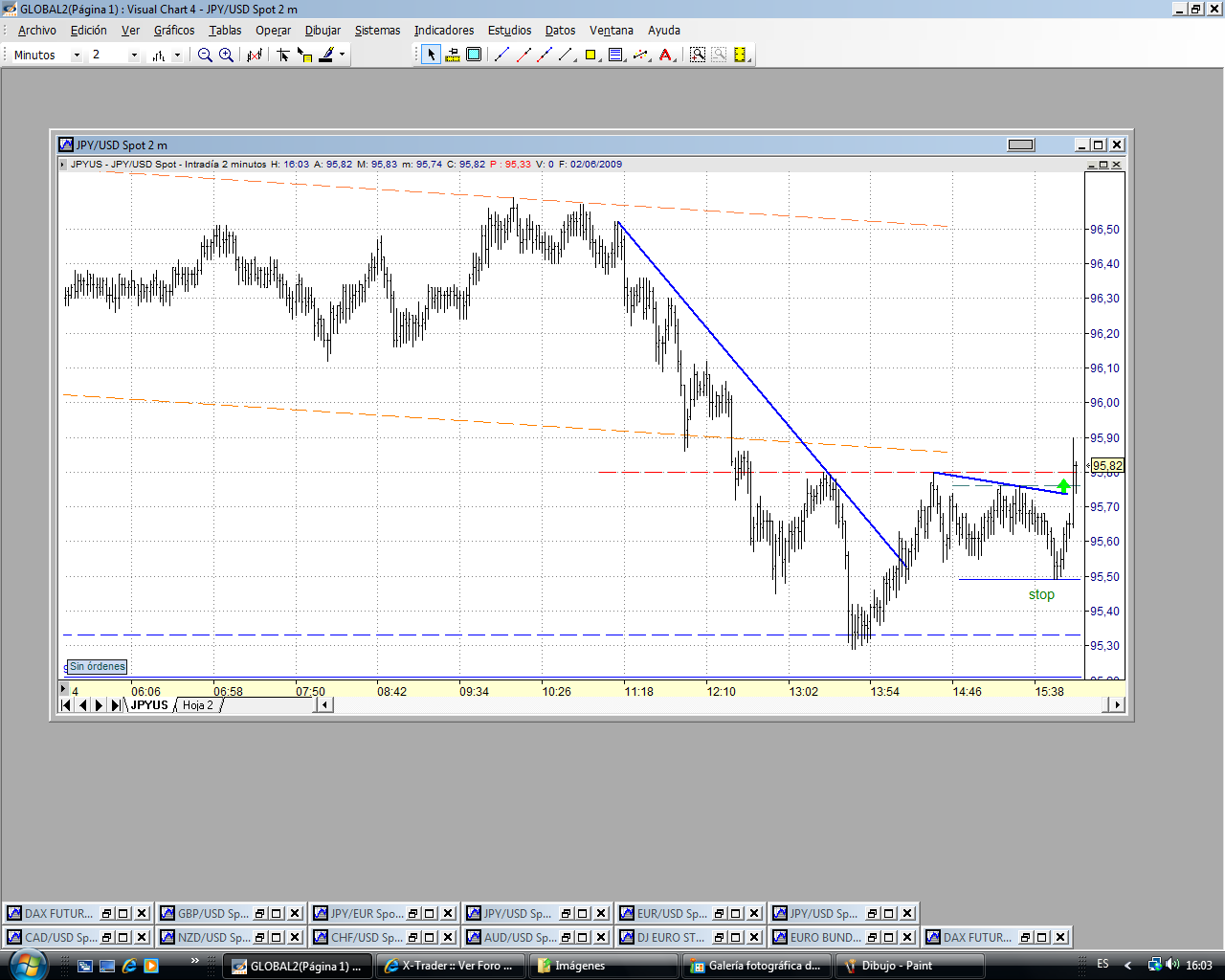Switch to X-Trader Ver Foro in taskbar
1225x980 pixels.
pyautogui.click(x=449, y=966)
